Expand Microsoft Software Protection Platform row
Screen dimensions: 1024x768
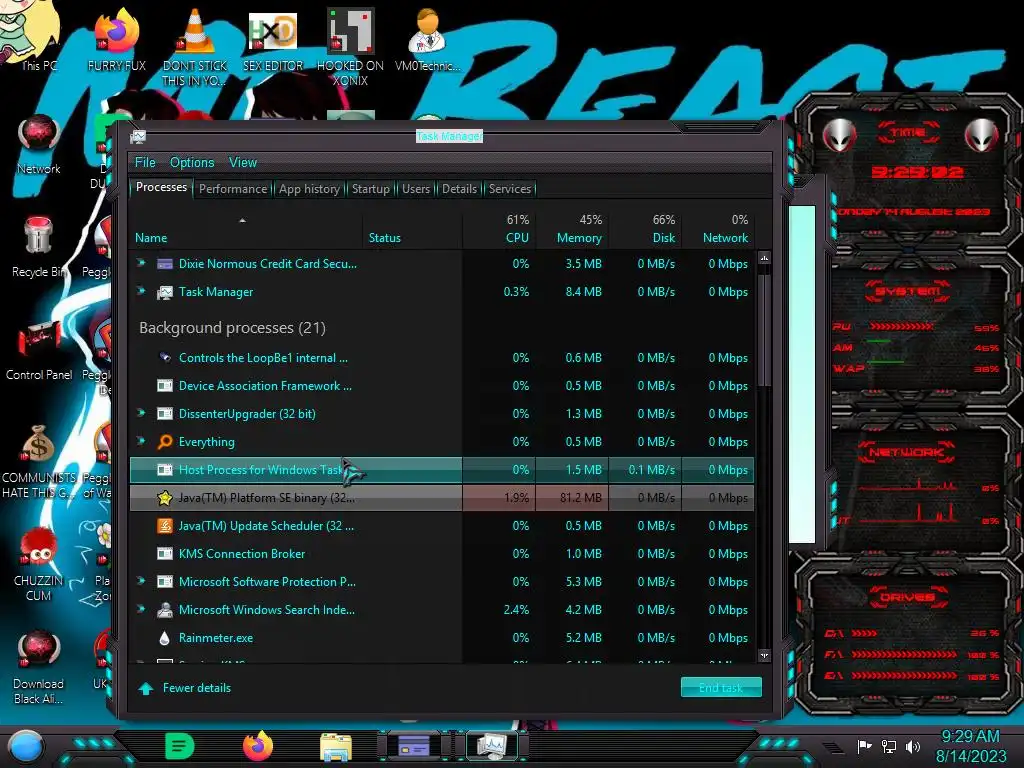[x=141, y=581]
